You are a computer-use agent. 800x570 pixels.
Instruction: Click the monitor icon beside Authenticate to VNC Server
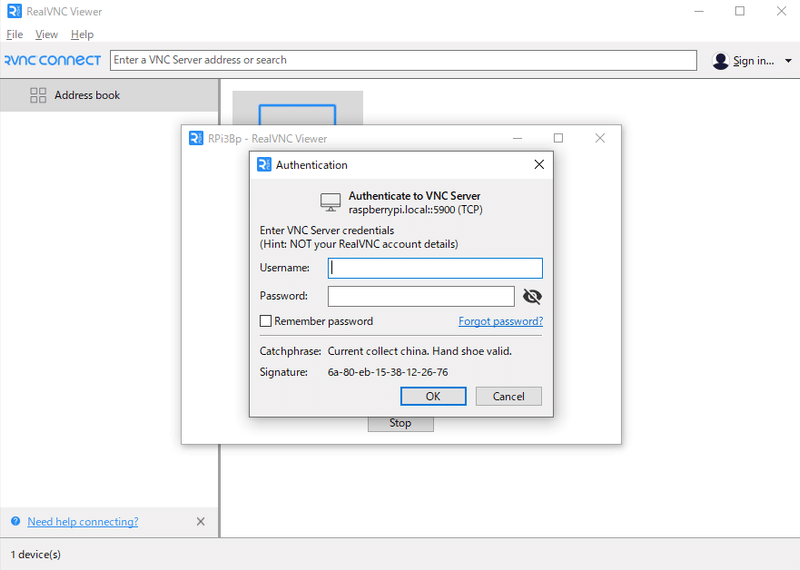coord(330,202)
